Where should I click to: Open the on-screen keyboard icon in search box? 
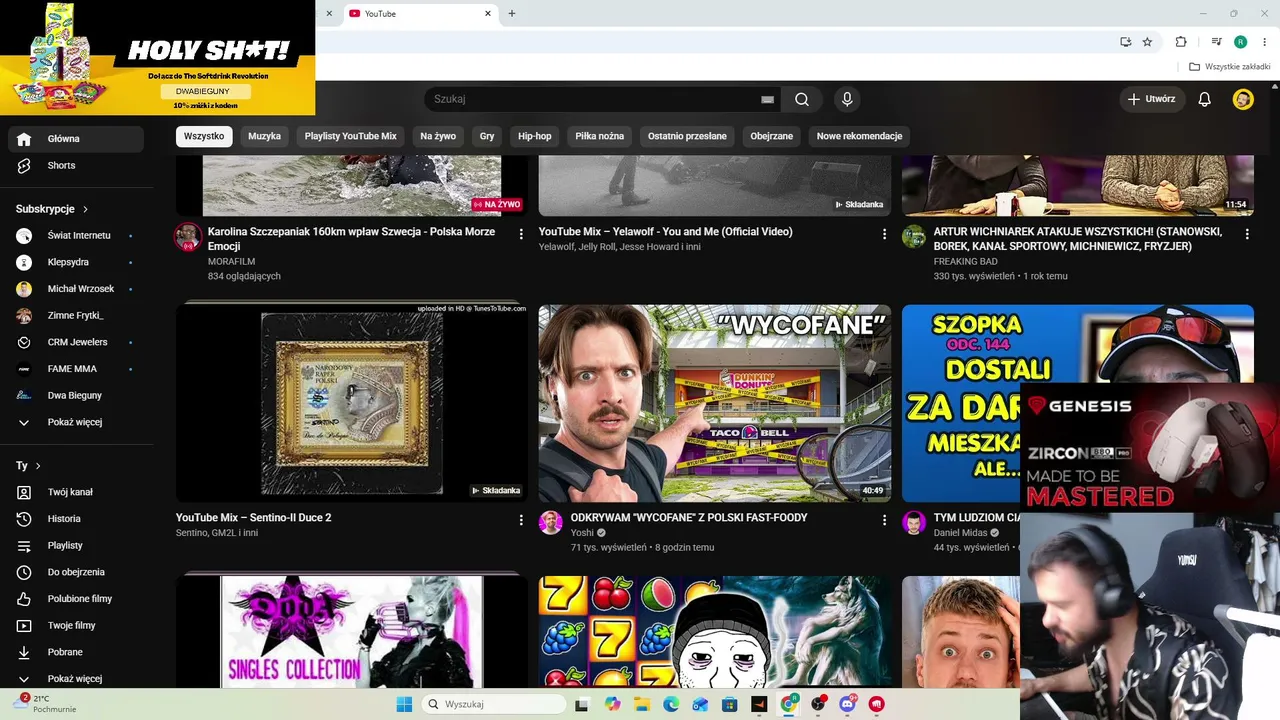[768, 99]
